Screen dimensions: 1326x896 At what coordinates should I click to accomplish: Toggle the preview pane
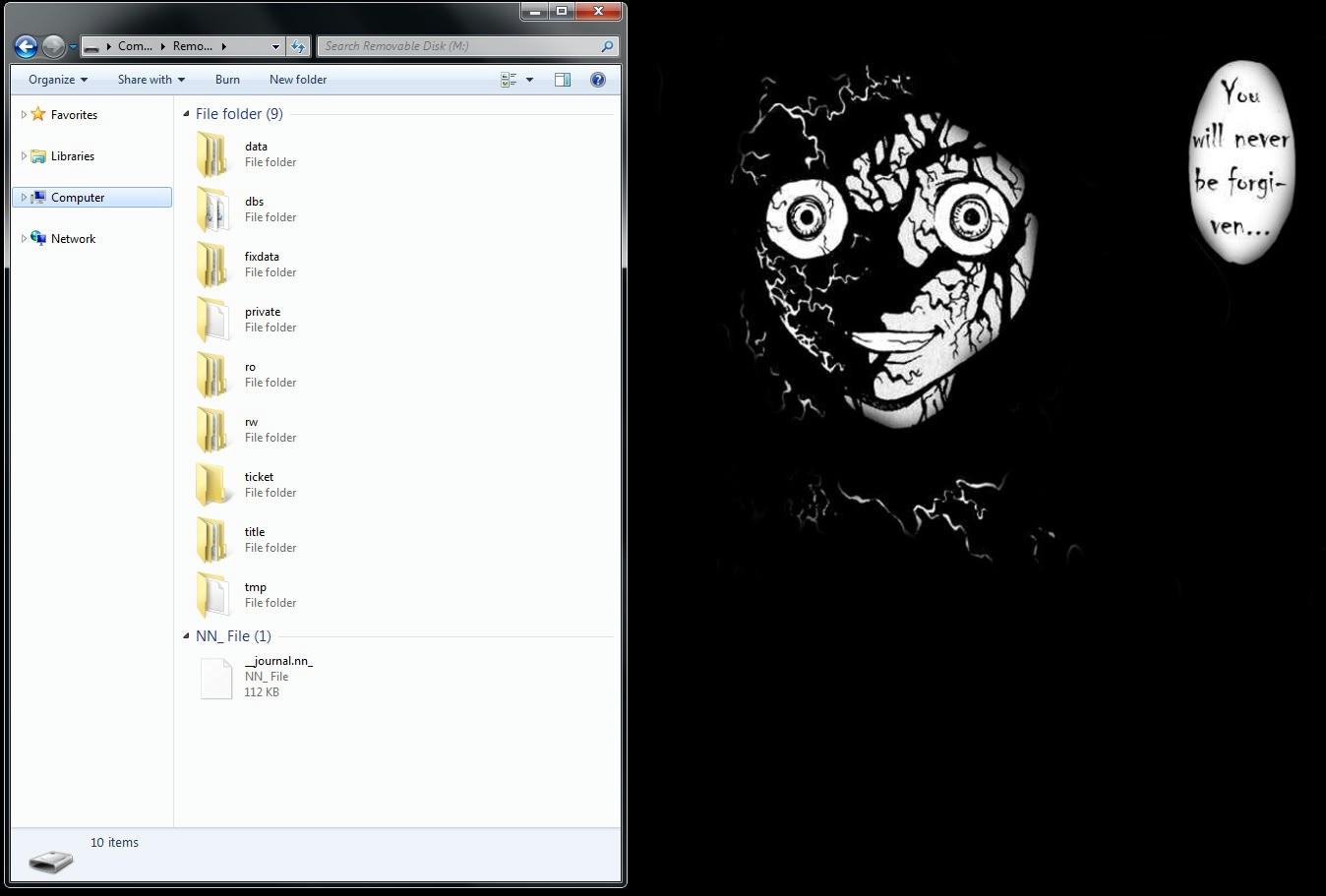(x=563, y=80)
